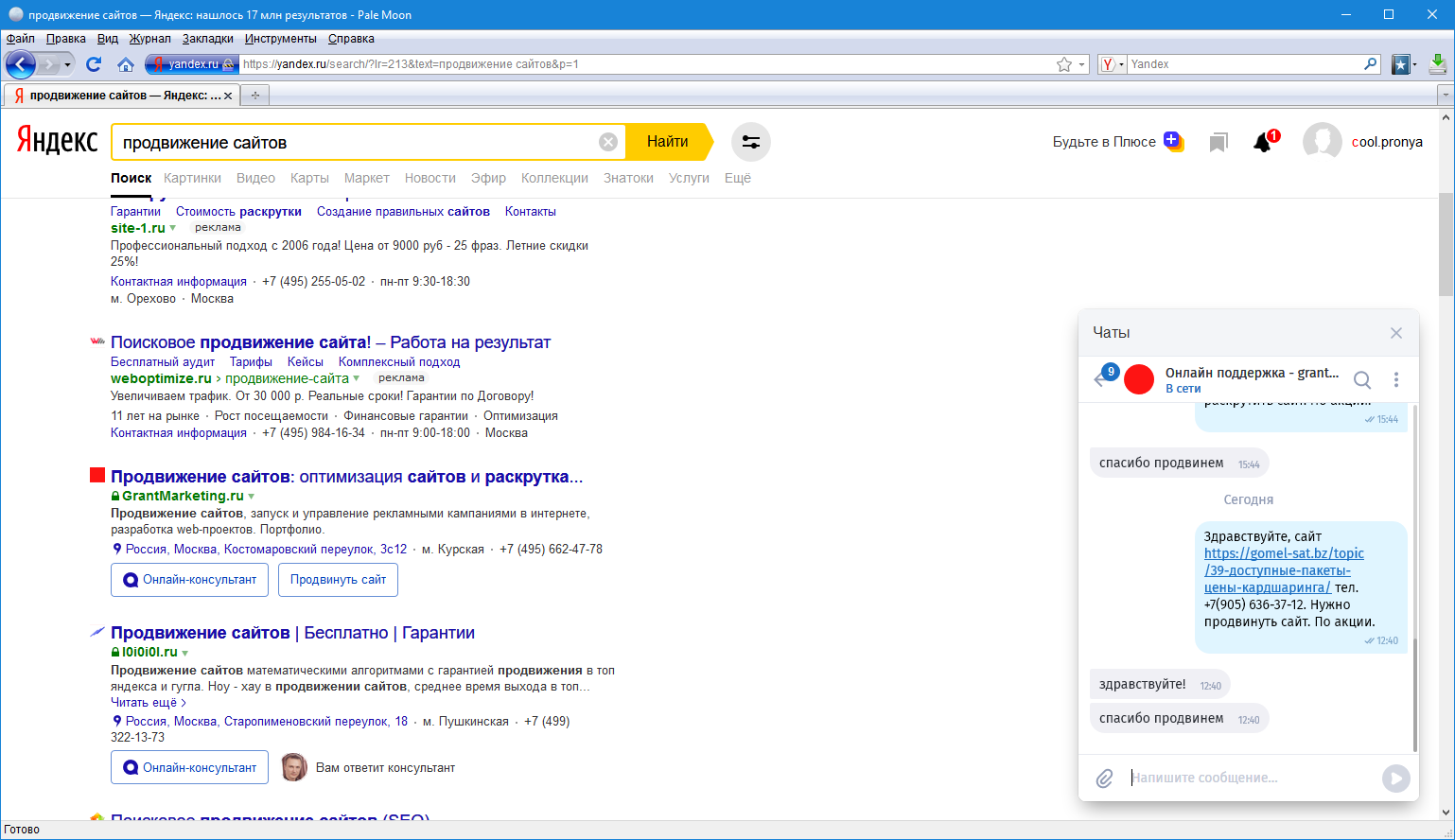Expand the GrantMarketing.ru result arrow

pos(252,496)
